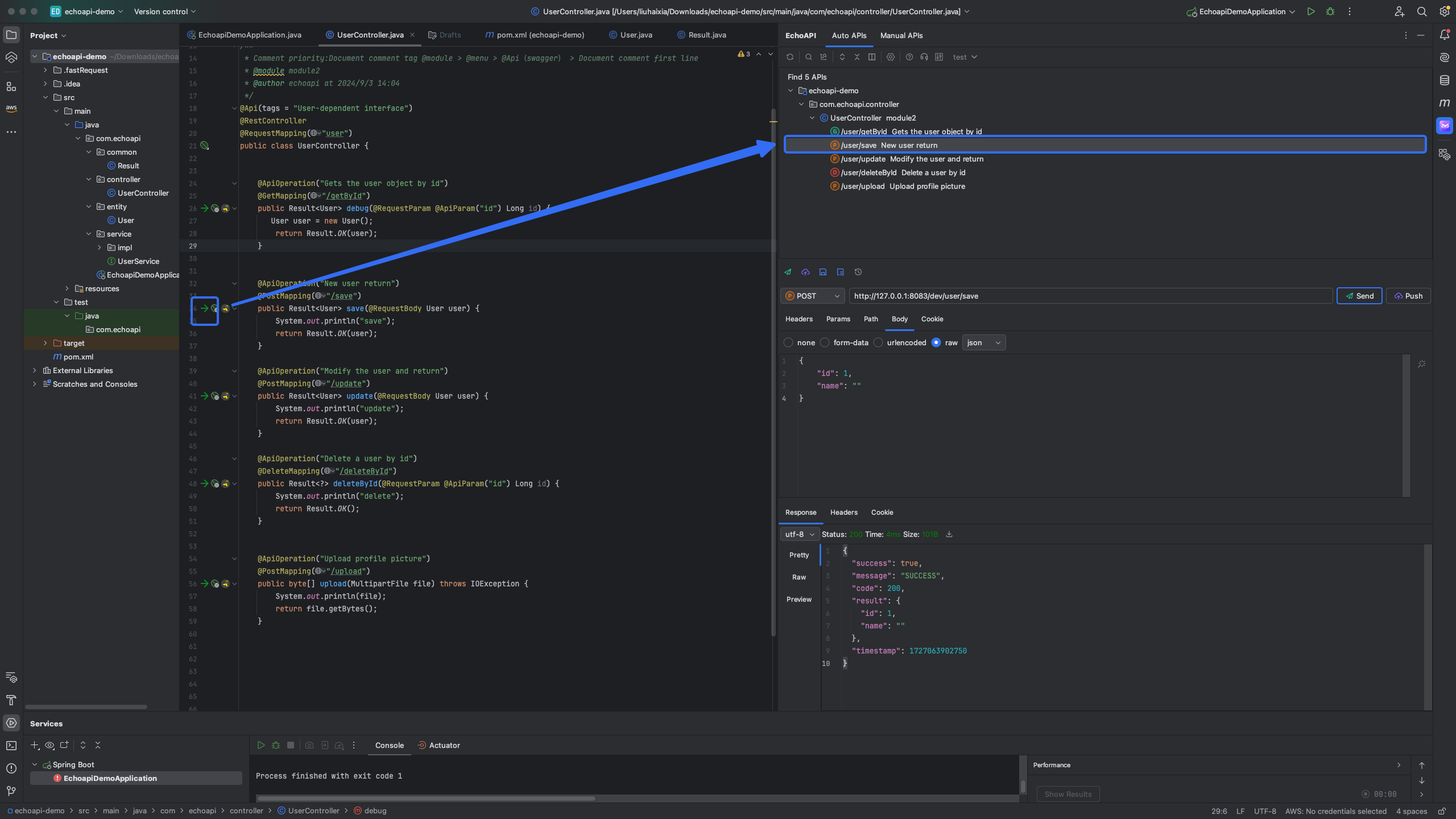Viewport: 1456px width, 819px height.
Task: Collapse UserController module2 node
Action: coord(812,118)
